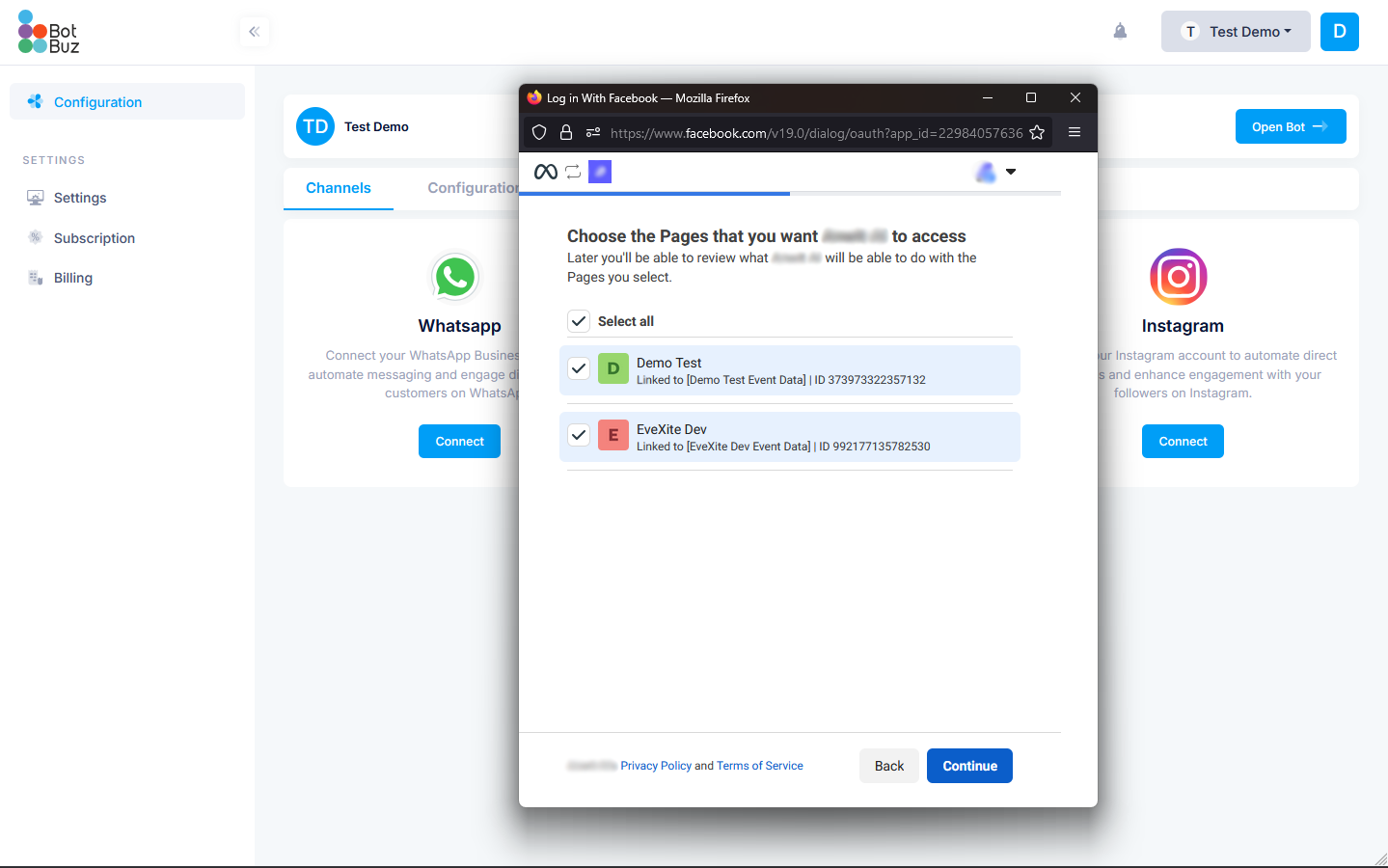Click the padlock site security icon
This screenshot has height=868, width=1388.
[566, 133]
